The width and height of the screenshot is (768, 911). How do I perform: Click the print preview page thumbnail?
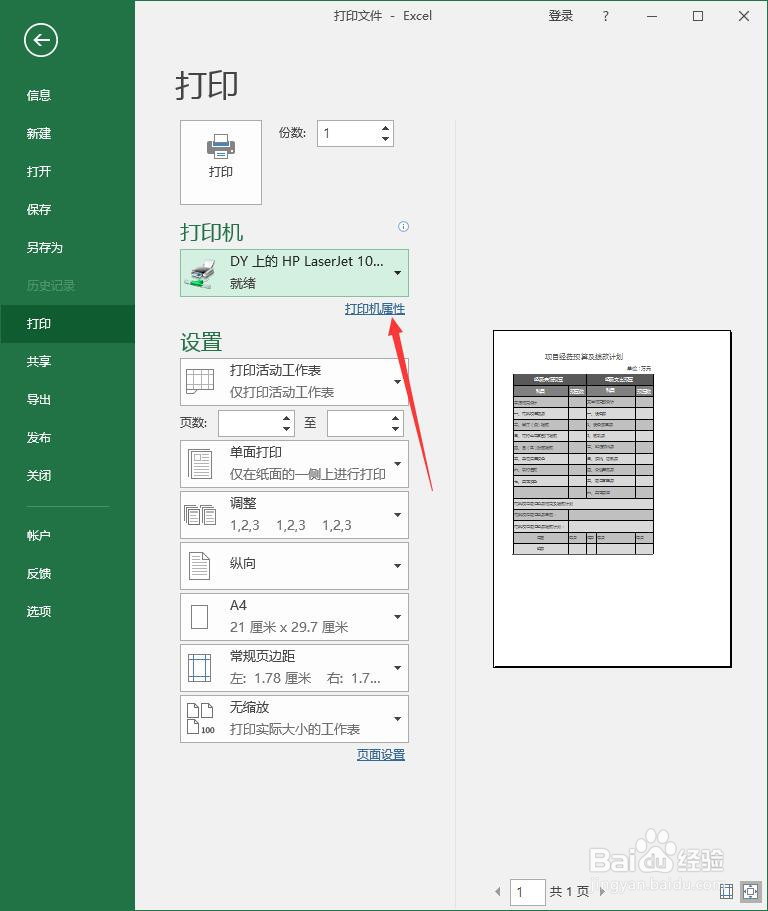(x=612, y=498)
